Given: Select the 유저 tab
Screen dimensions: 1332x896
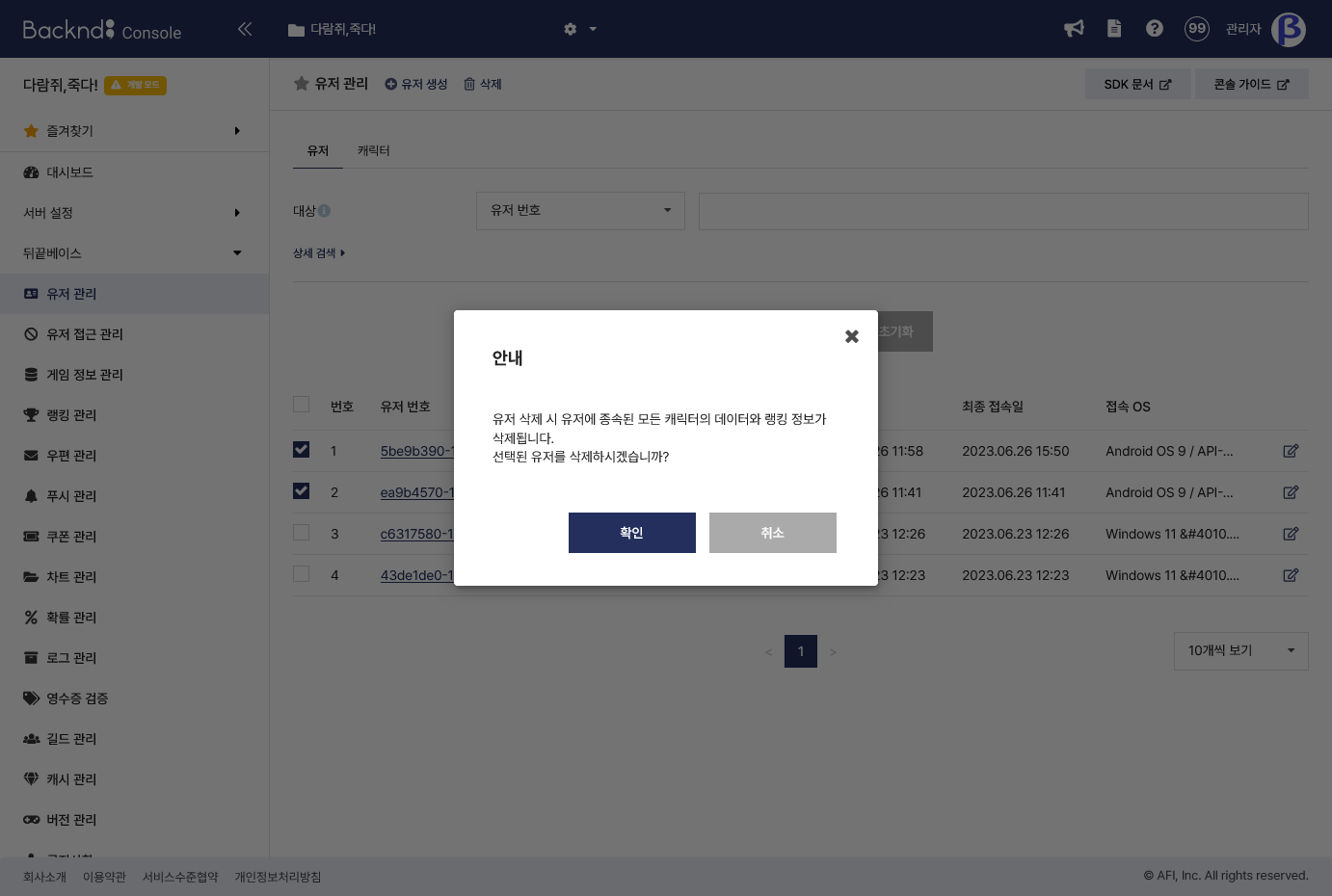Looking at the screenshot, I should pos(318,150).
